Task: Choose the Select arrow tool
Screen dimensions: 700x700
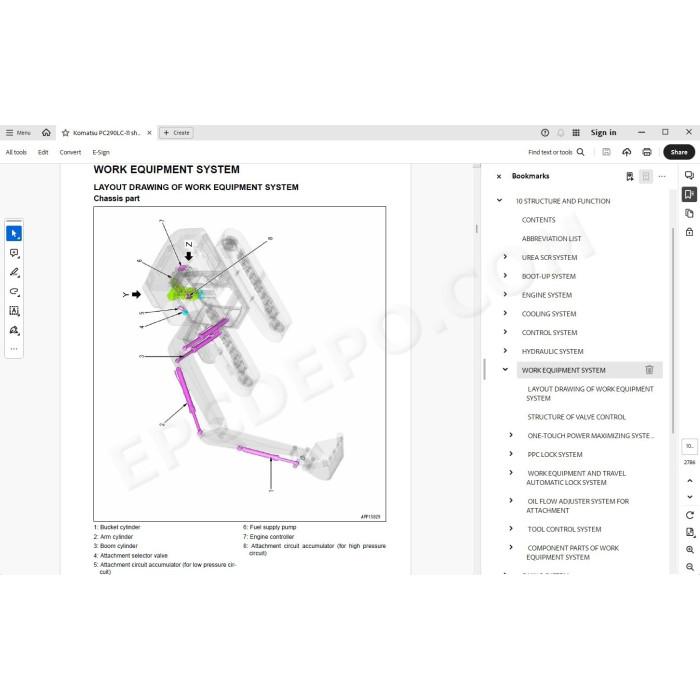Action: 14,233
